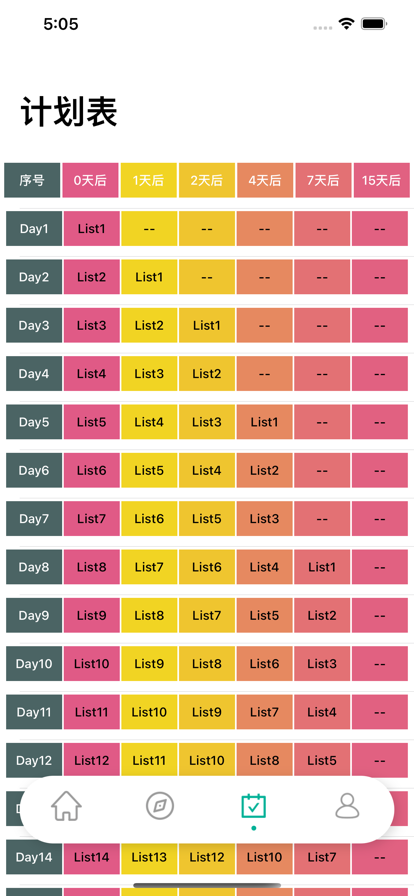The image size is (414, 896).
Task: Select the 0天后 column header
Action: click(x=90, y=181)
